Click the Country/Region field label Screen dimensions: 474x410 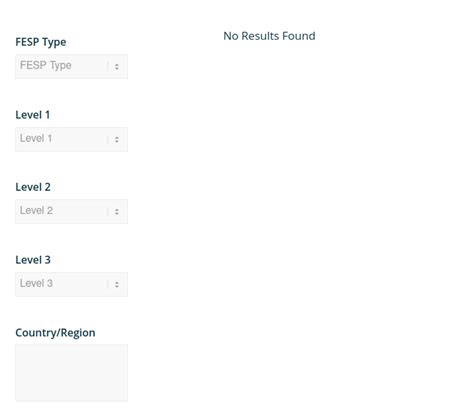point(55,333)
